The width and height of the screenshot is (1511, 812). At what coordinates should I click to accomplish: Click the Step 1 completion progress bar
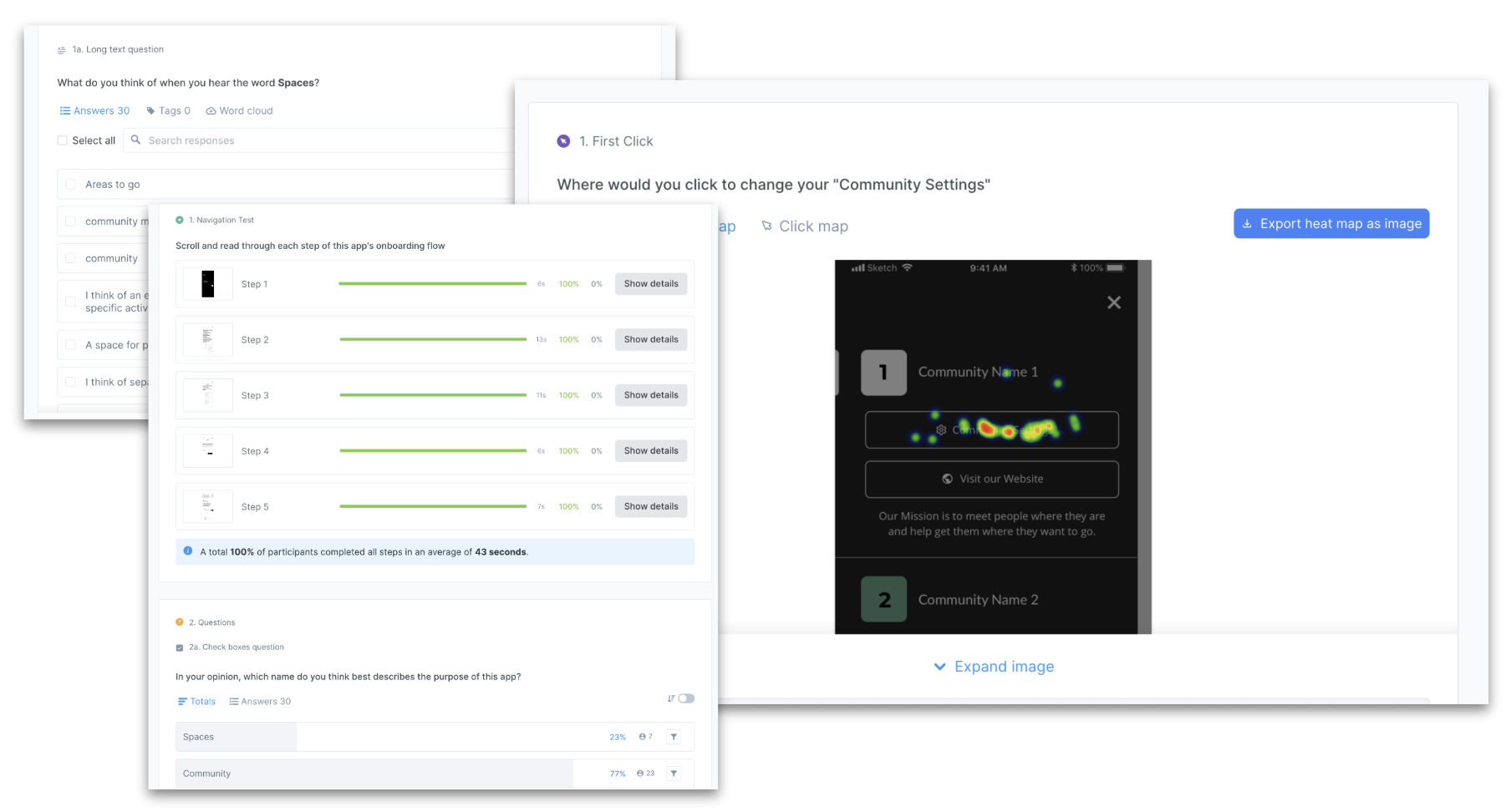(433, 284)
